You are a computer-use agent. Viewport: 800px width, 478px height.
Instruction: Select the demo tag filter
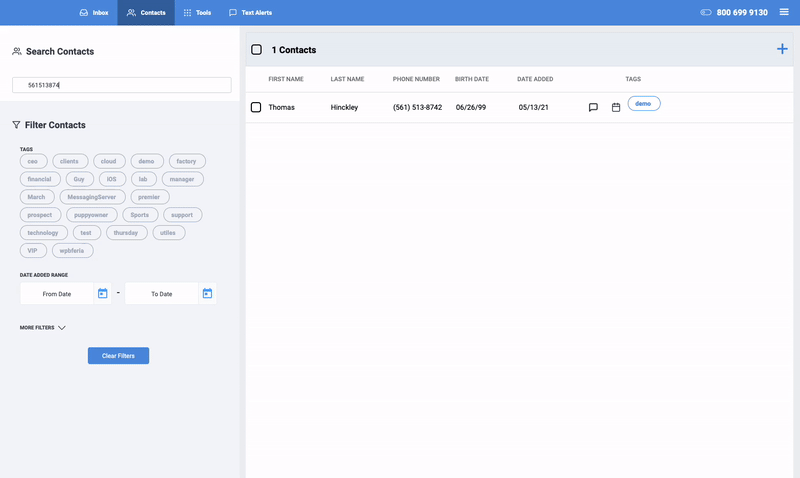click(x=147, y=161)
